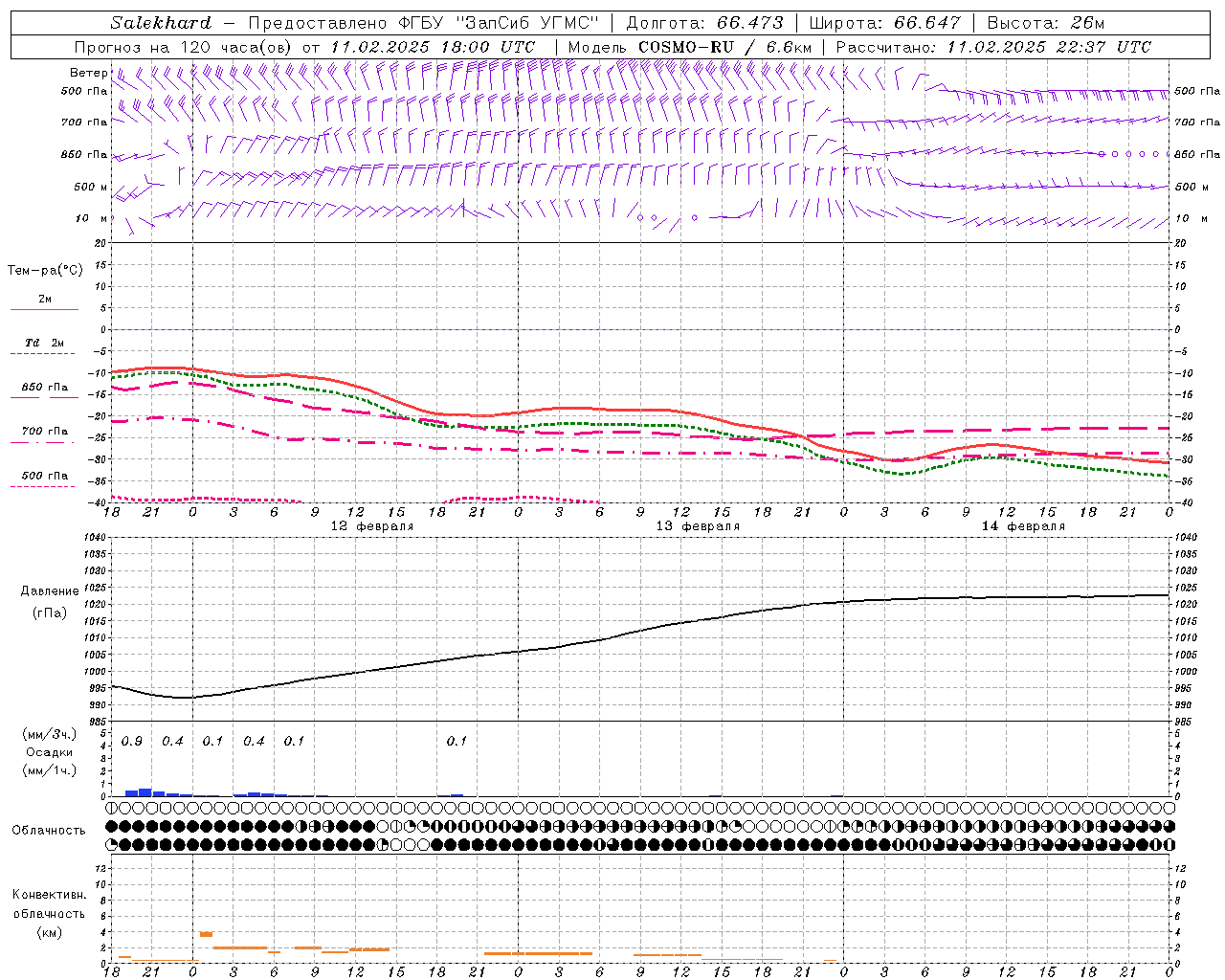Click the Давление pressure axis label
1225x980 pixels.
(50, 591)
